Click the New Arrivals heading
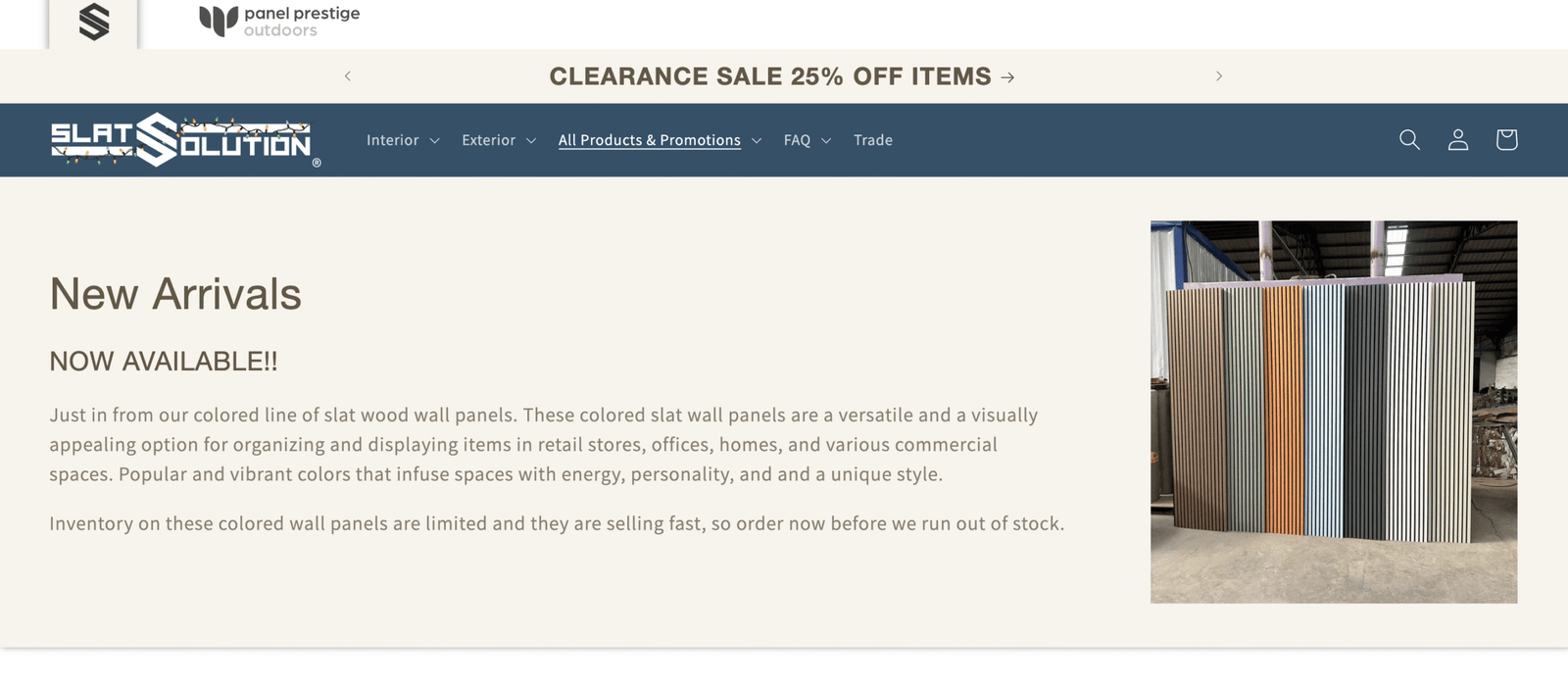1568x685 pixels. (175, 294)
